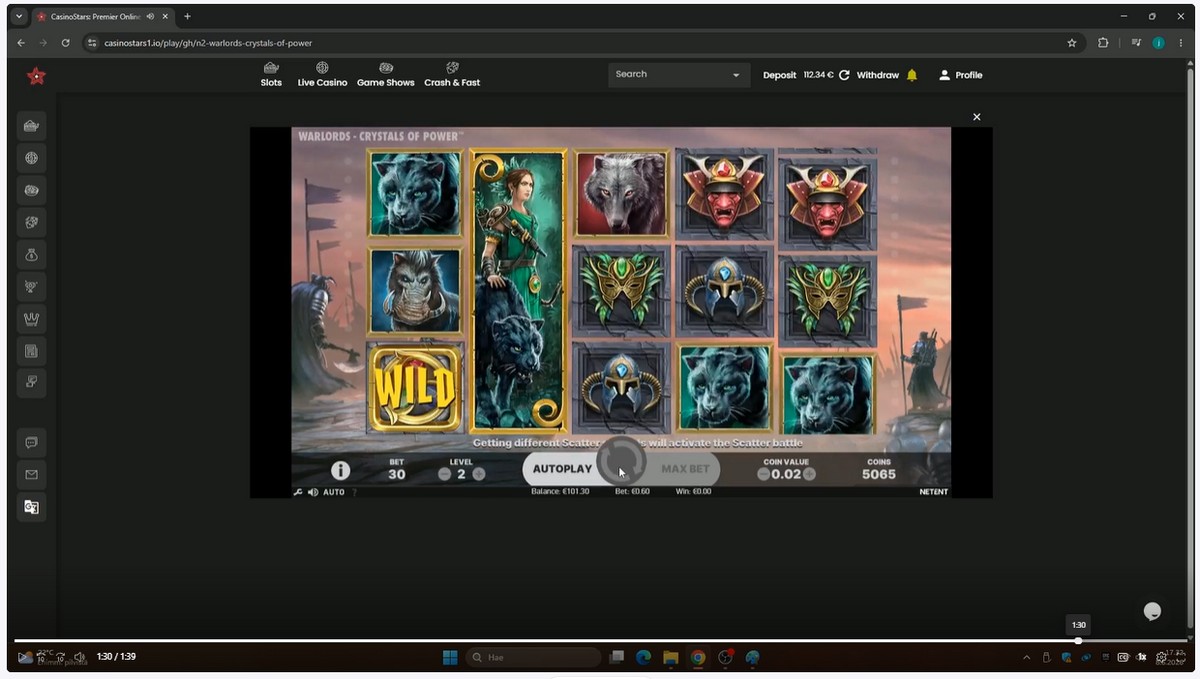Mute the CasinoStars browser tab audio
This screenshot has width=1200, height=679.
click(x=150, y=16)
